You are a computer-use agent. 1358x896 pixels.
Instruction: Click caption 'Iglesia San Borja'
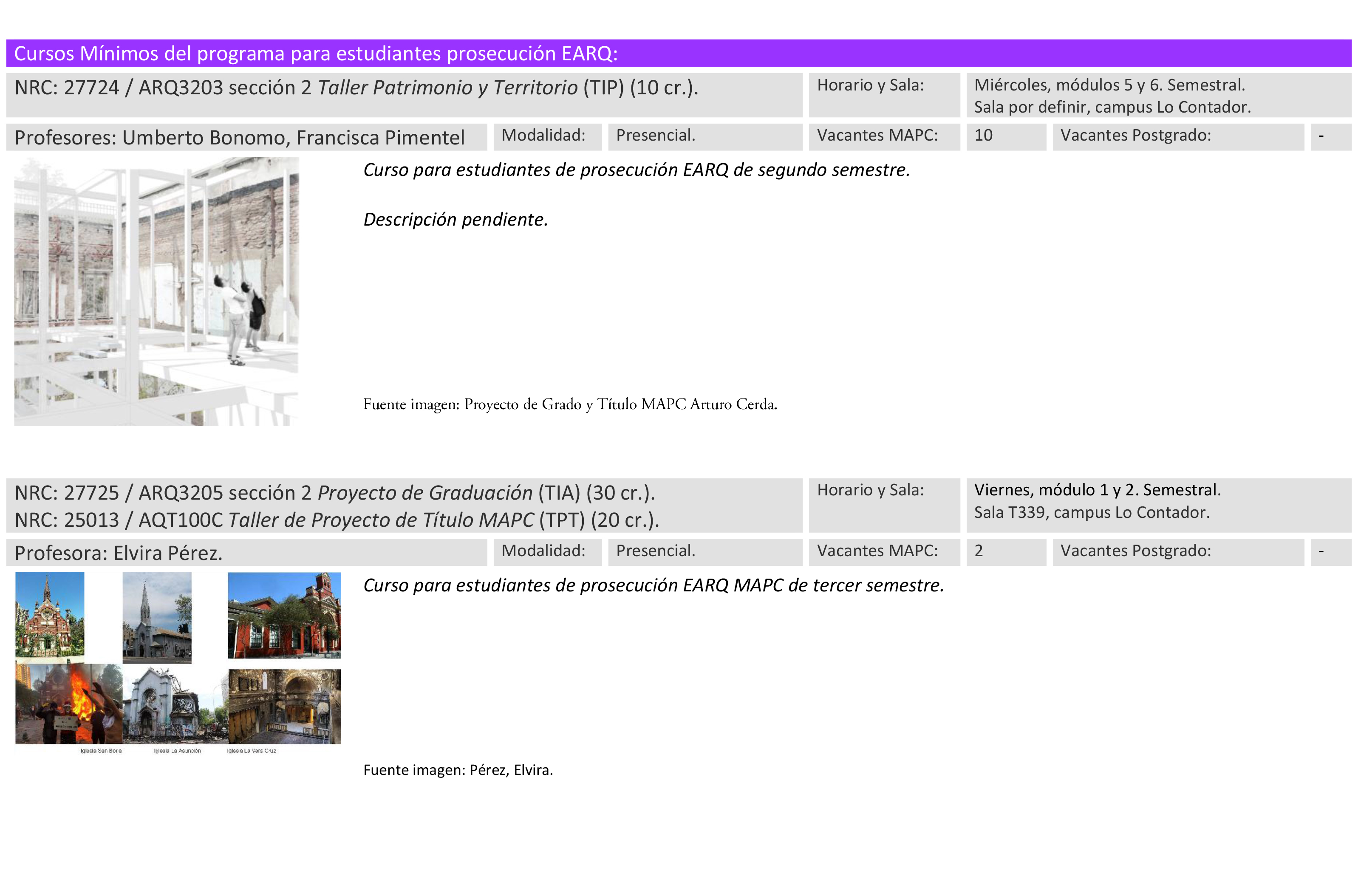(x=101, y=751)
